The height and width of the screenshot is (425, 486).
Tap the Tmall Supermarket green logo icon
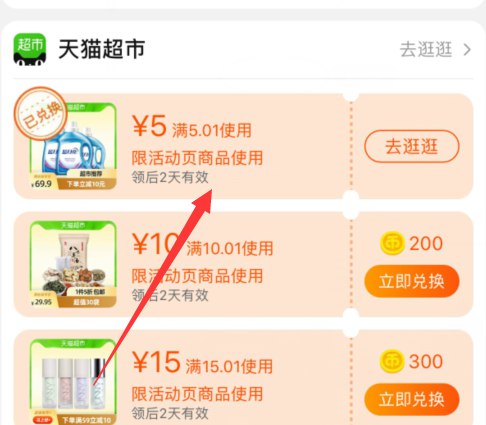point(30,49)
